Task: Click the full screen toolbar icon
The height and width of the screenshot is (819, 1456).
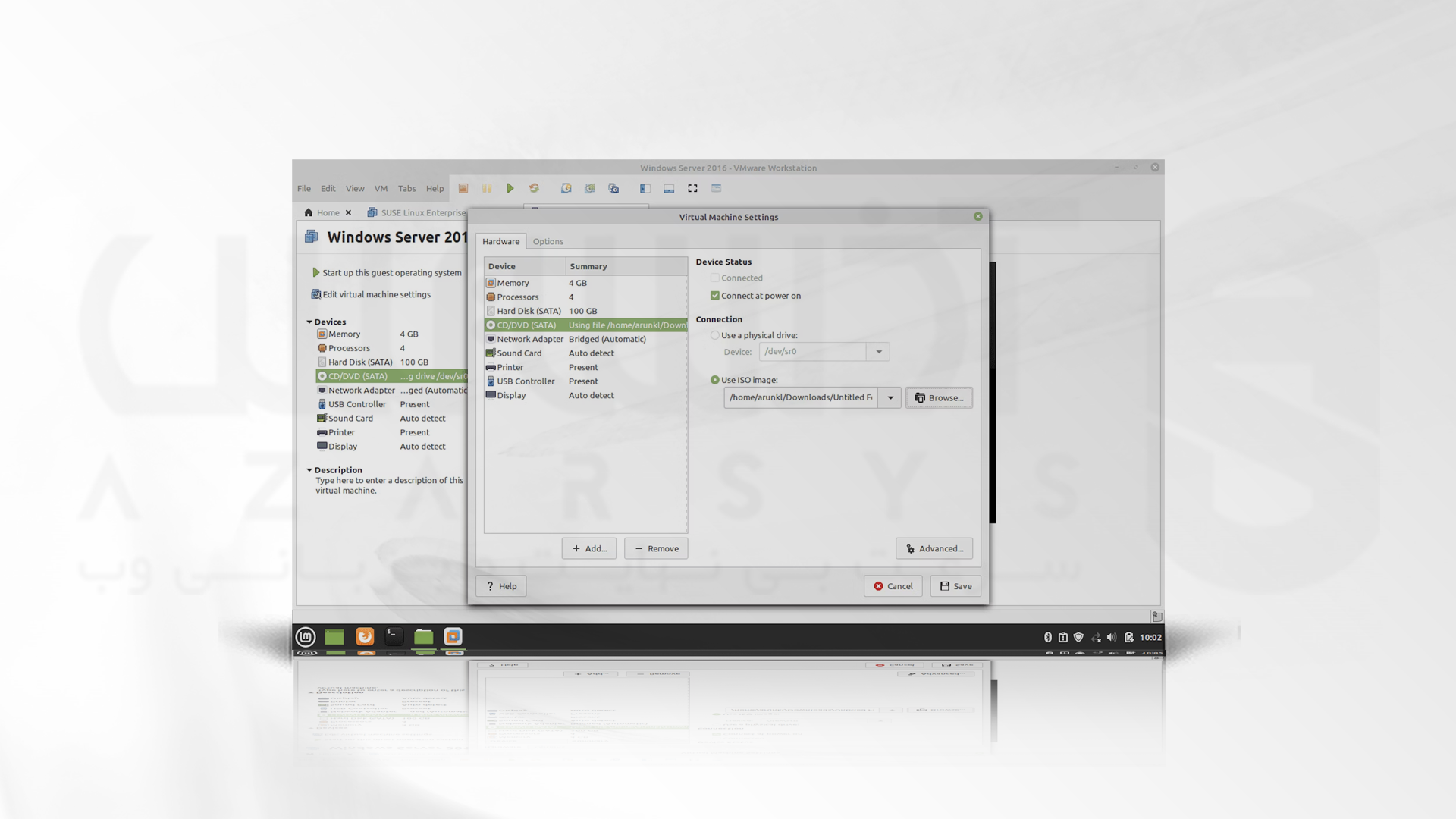Action: 692,188
